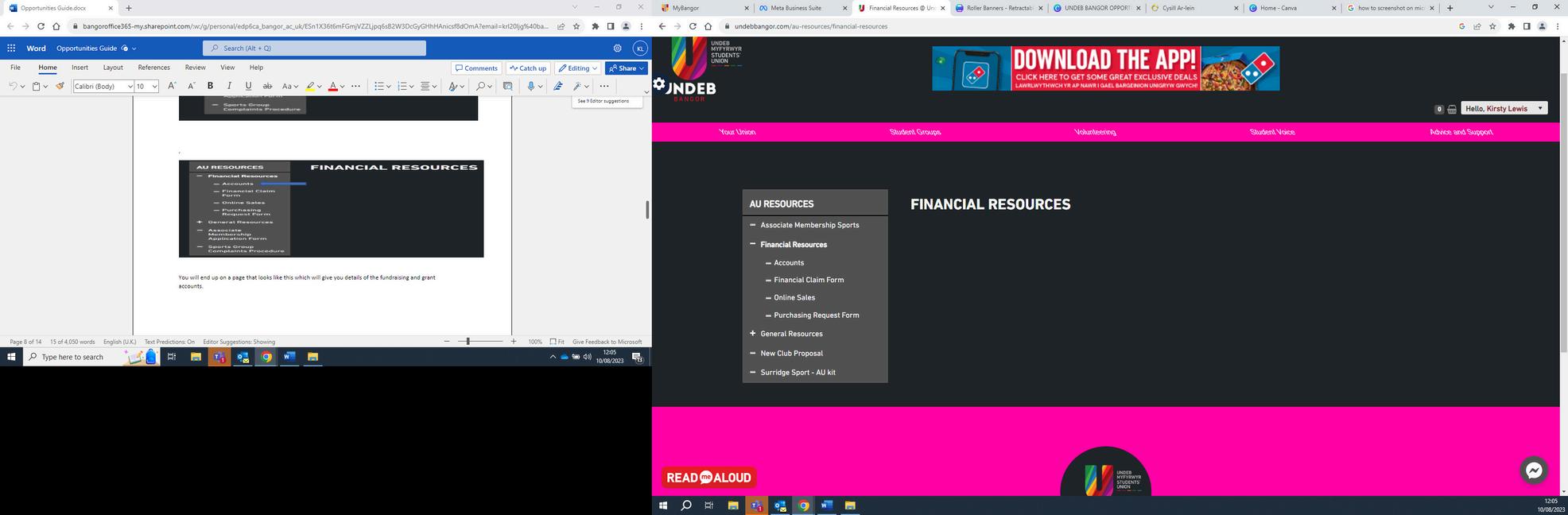Click the site admin gear icon near logo

coord(658,83)
